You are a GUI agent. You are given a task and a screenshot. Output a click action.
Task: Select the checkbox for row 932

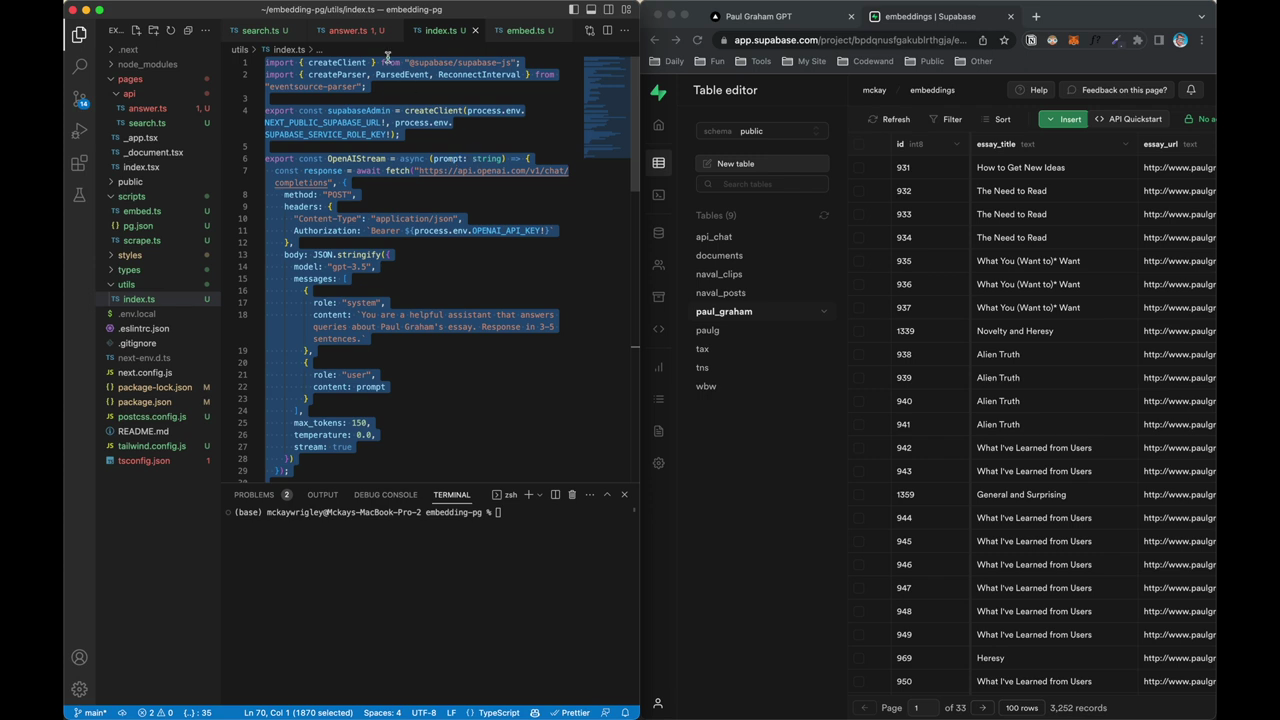click(858, 191)
